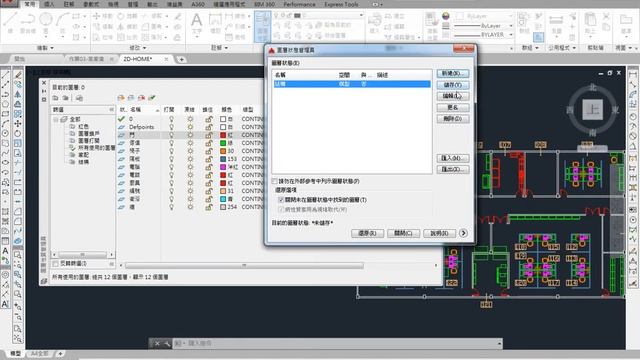Toggle the freeze sun icon for Defpoints layer
640x360 pixels.
[x=190, y=127]
